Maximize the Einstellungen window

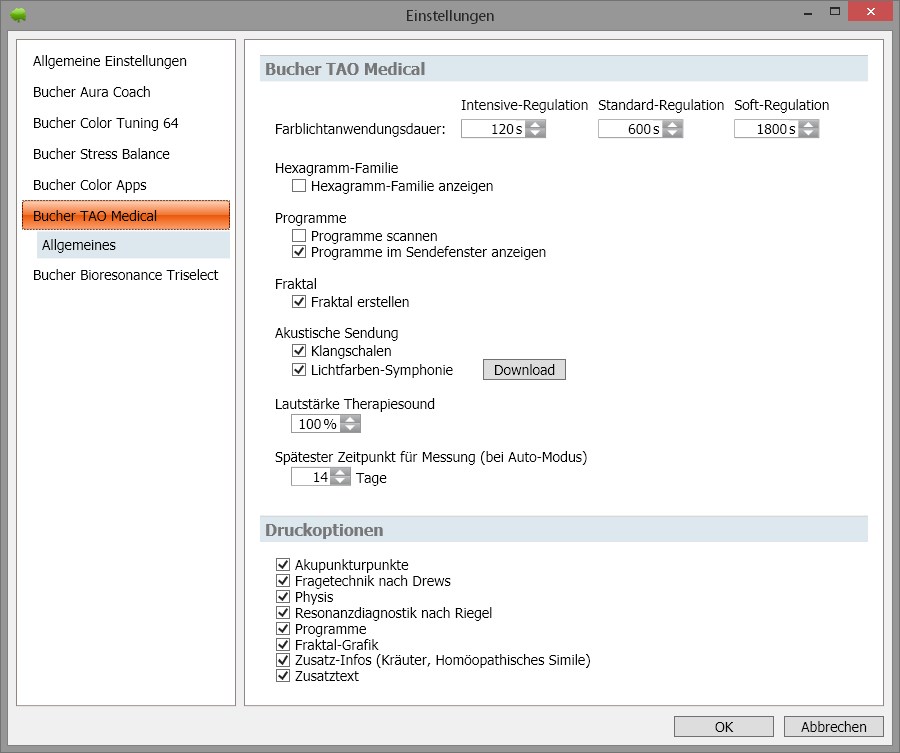pos(835,11)
